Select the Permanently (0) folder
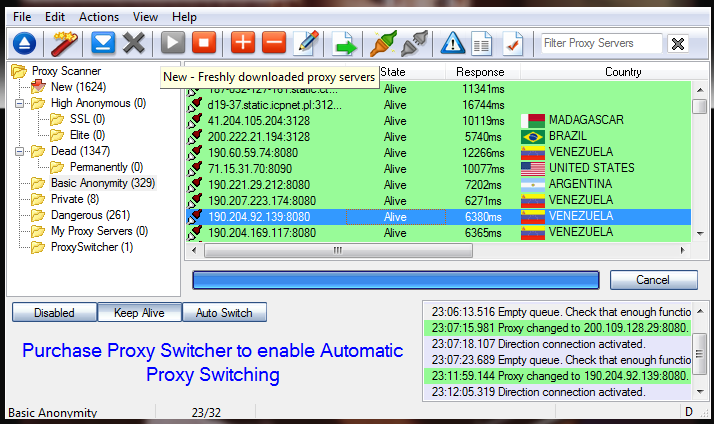718x425 pixels. pyautogui.click(x=106, y=167)
